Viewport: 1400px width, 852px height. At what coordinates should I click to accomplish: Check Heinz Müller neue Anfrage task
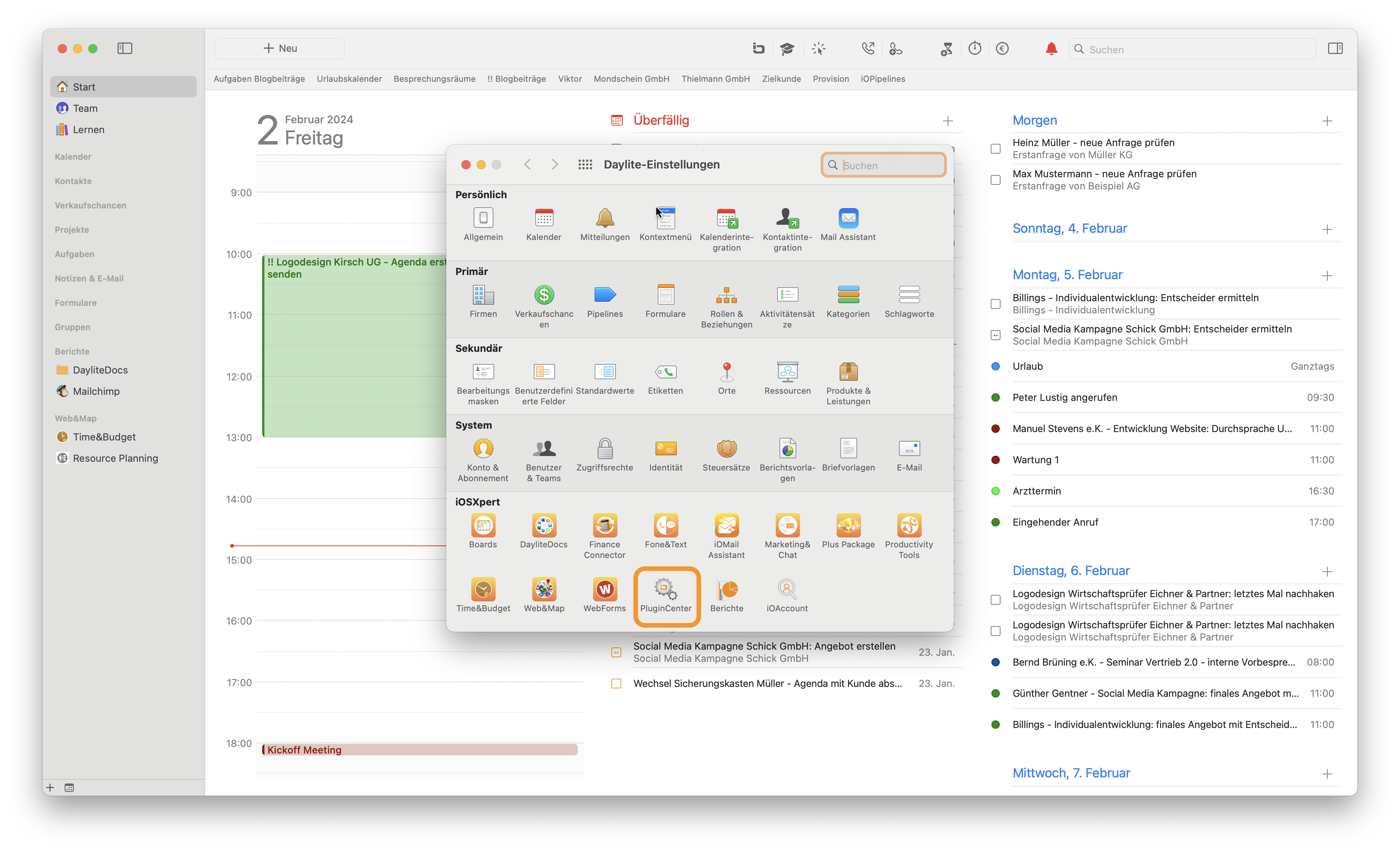pyautogui.click(x=996, y=149)
